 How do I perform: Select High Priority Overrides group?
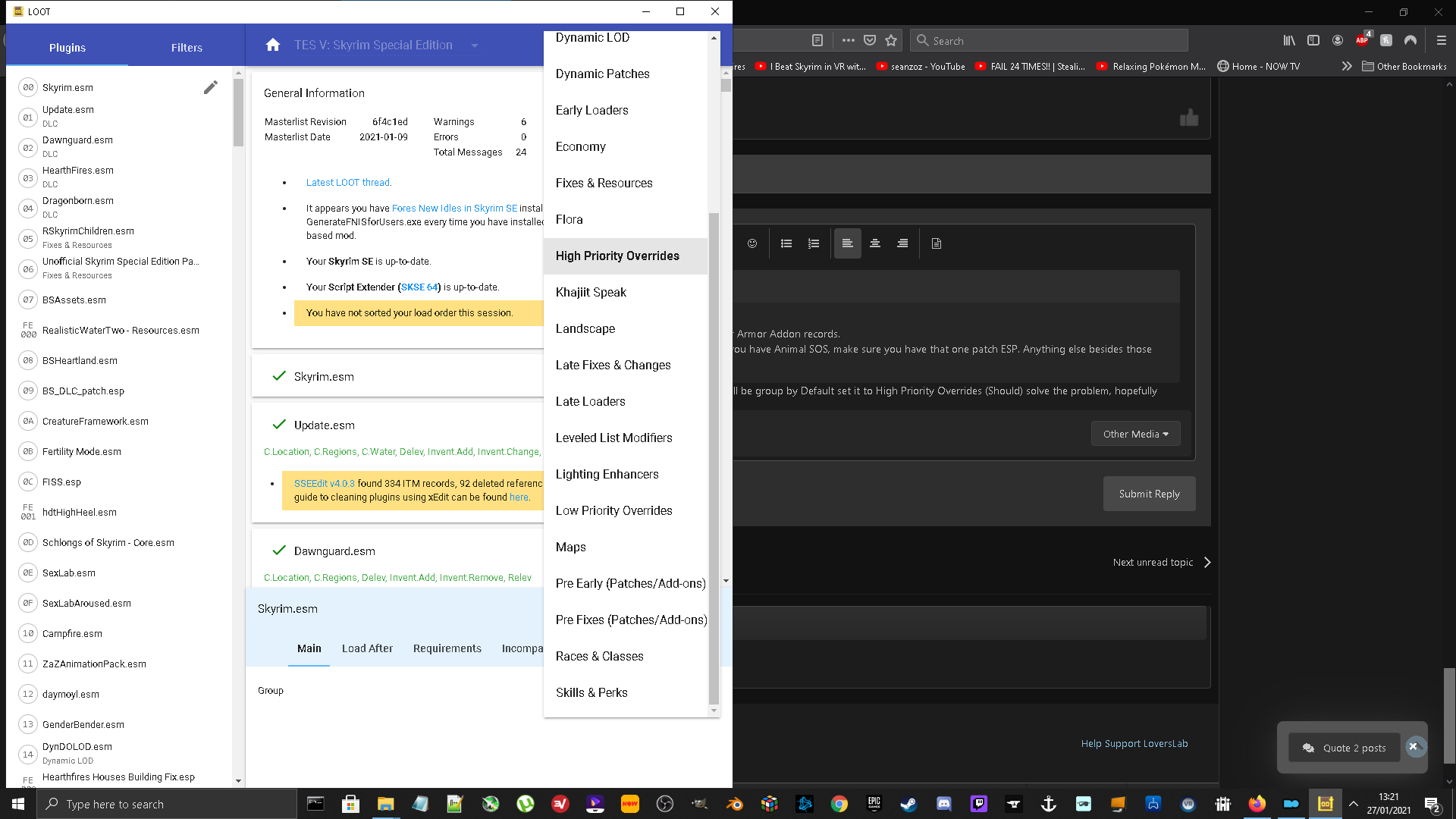point(626,256)
